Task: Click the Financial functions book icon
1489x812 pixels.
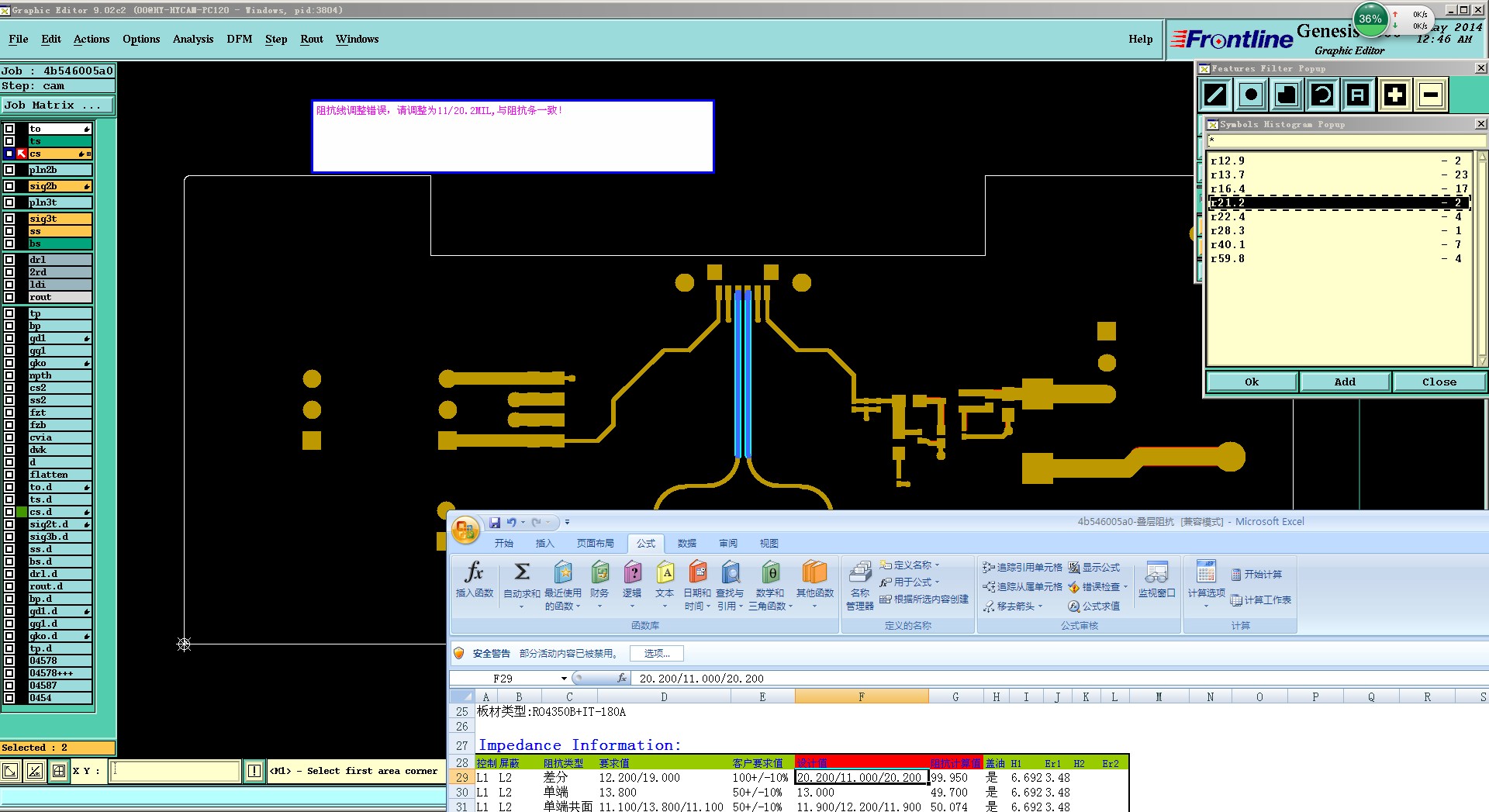Action: (x=599, y=572)
